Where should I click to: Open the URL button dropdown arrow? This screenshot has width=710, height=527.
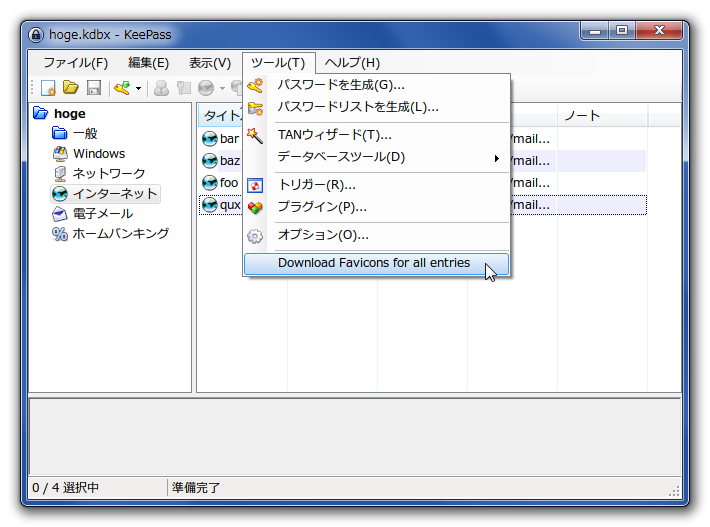[x=222, y=88]
